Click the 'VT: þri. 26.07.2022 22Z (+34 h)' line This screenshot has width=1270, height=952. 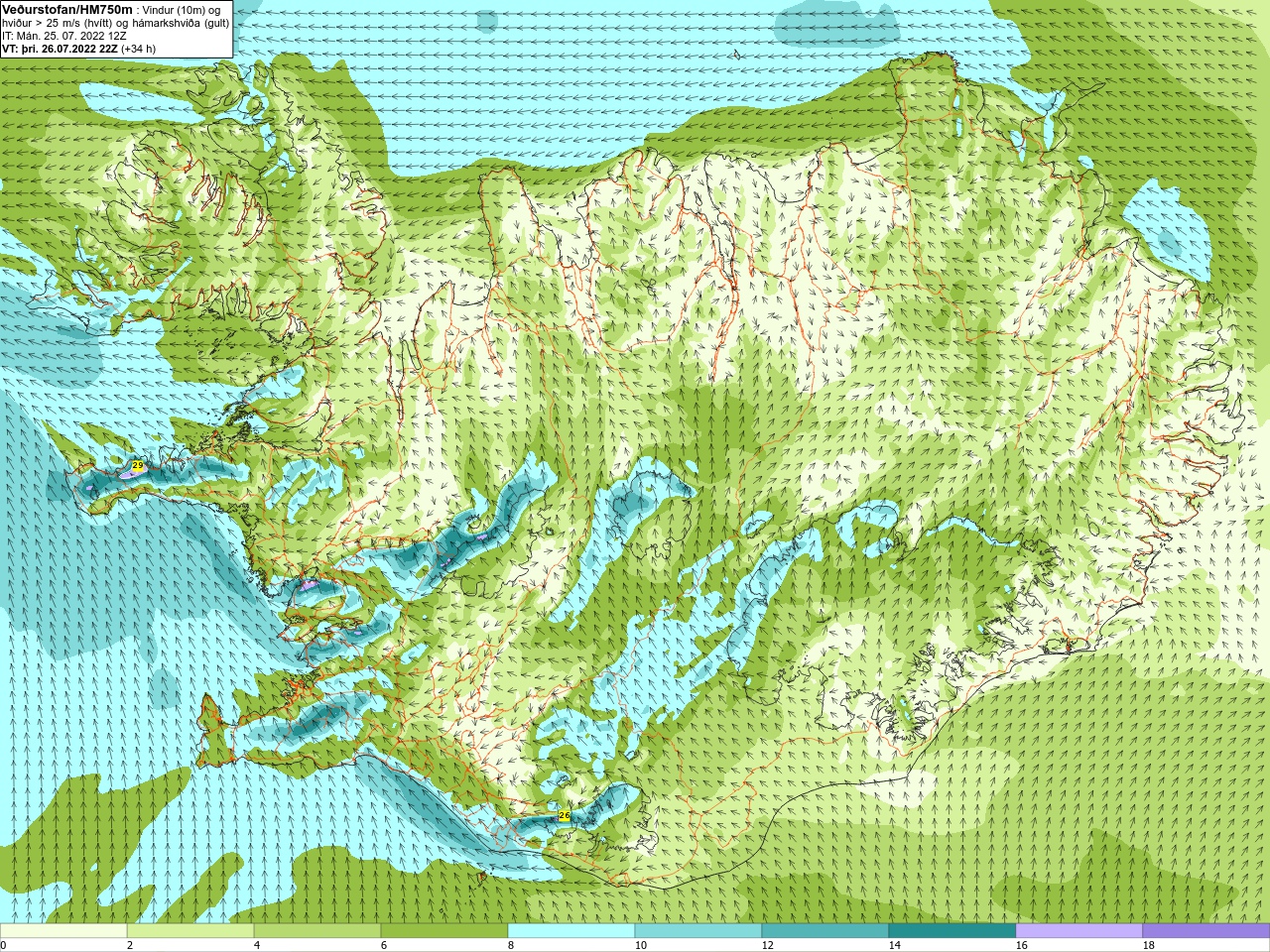click(78, 49)
